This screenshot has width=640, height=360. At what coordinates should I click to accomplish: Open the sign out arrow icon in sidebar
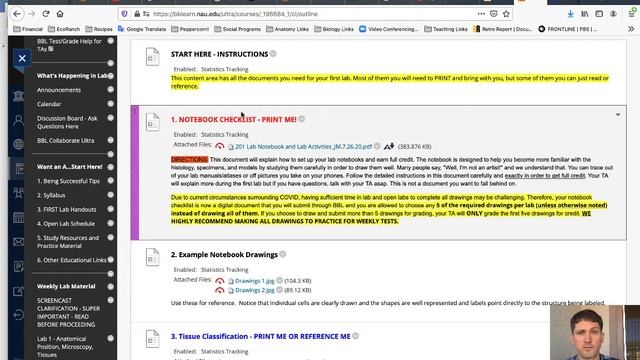(x=18, y=315)
